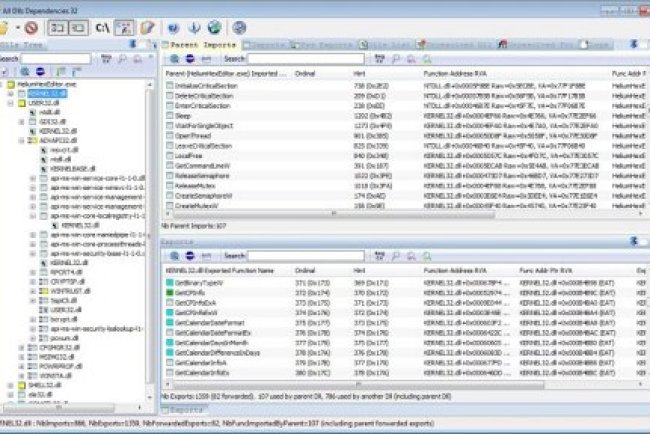Check the DeleteCriticalSection import checkbox
Image resolution: width=650 pixels, height=434 pixels.
tap(170, 95)
